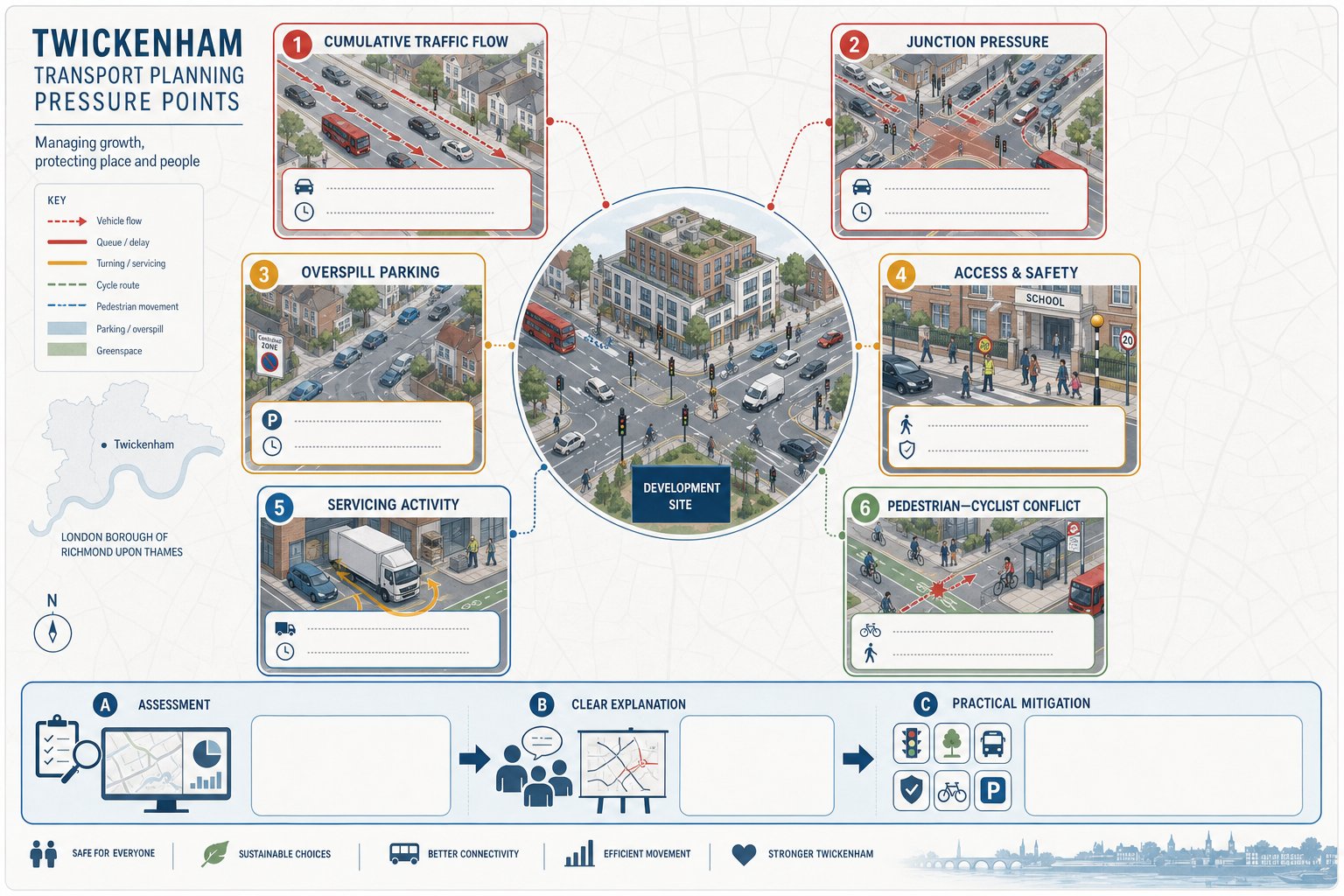This screenshot has height=896, width=1344.
Task: Click the Cumulative Traffic Flow street illustration
Action: coord(409,110)
